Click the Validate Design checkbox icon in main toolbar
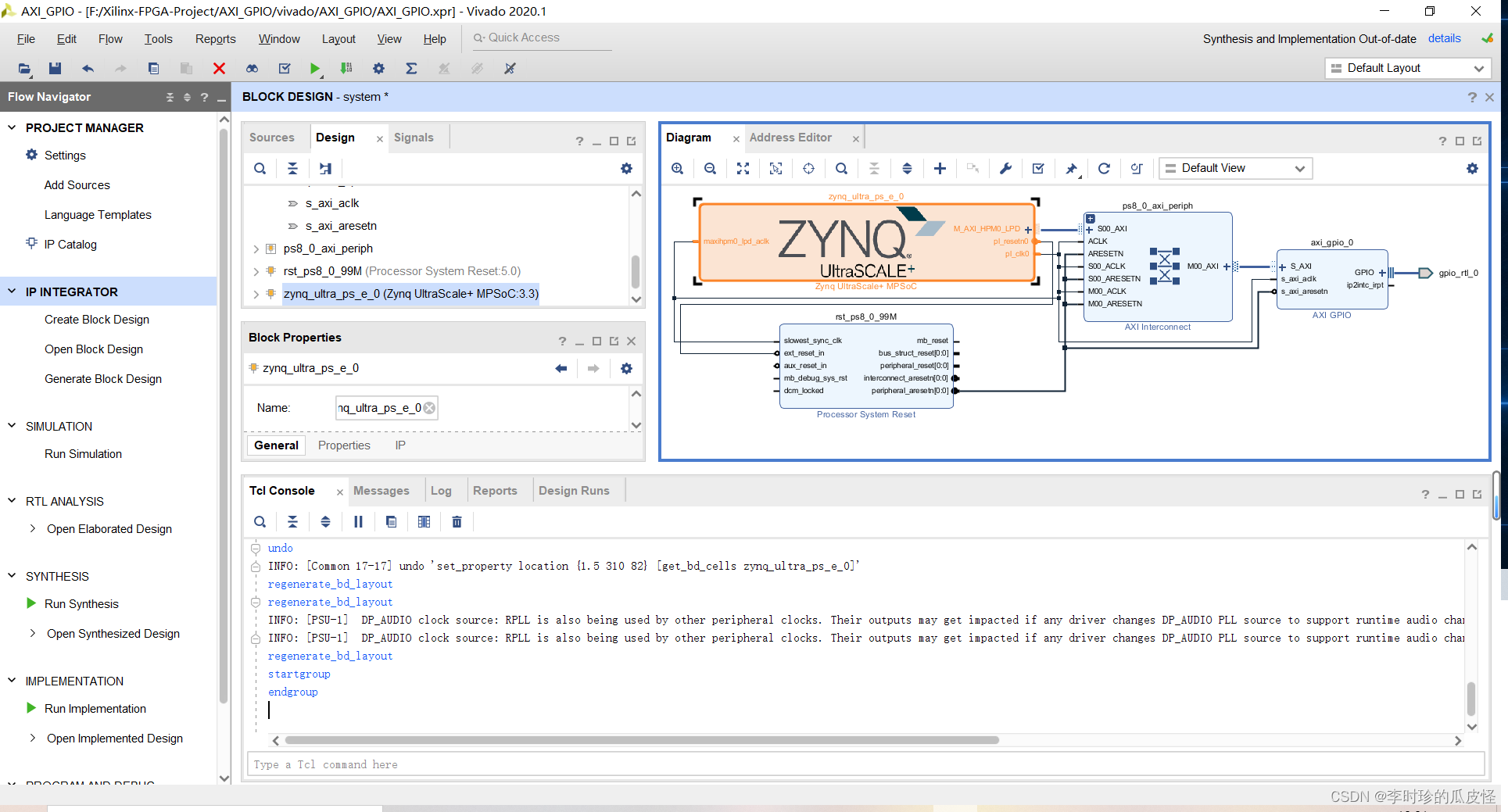1508x812 pixels. click(x=285, y=69)
